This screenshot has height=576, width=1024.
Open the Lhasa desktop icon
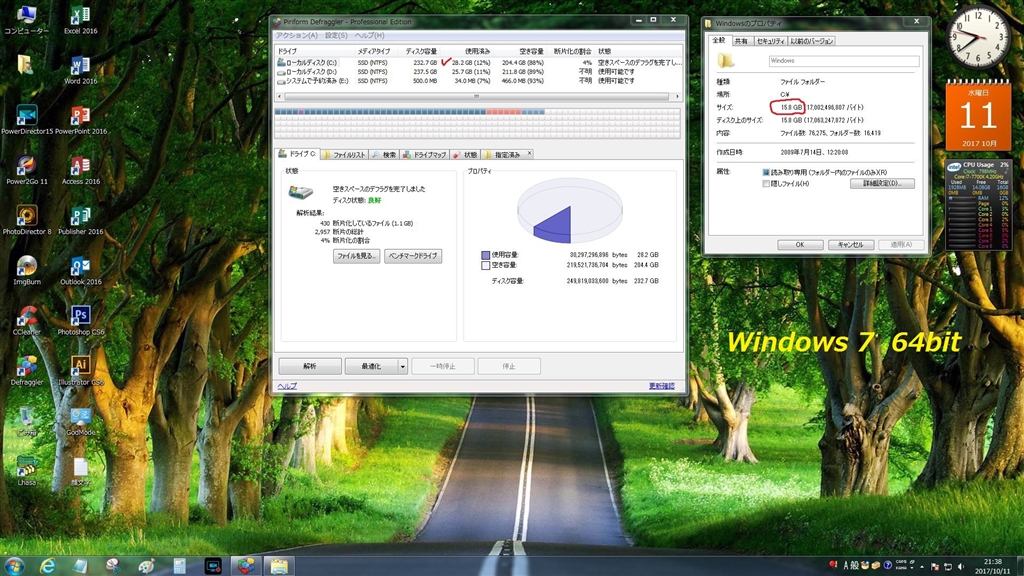coord(27,472)
